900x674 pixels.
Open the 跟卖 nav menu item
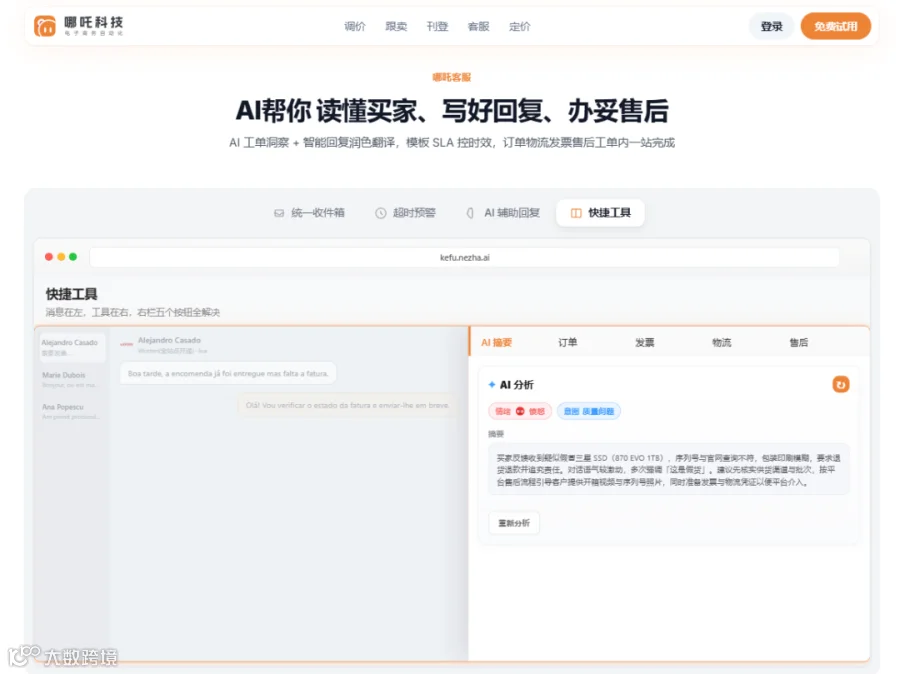[x=396, y=26]
